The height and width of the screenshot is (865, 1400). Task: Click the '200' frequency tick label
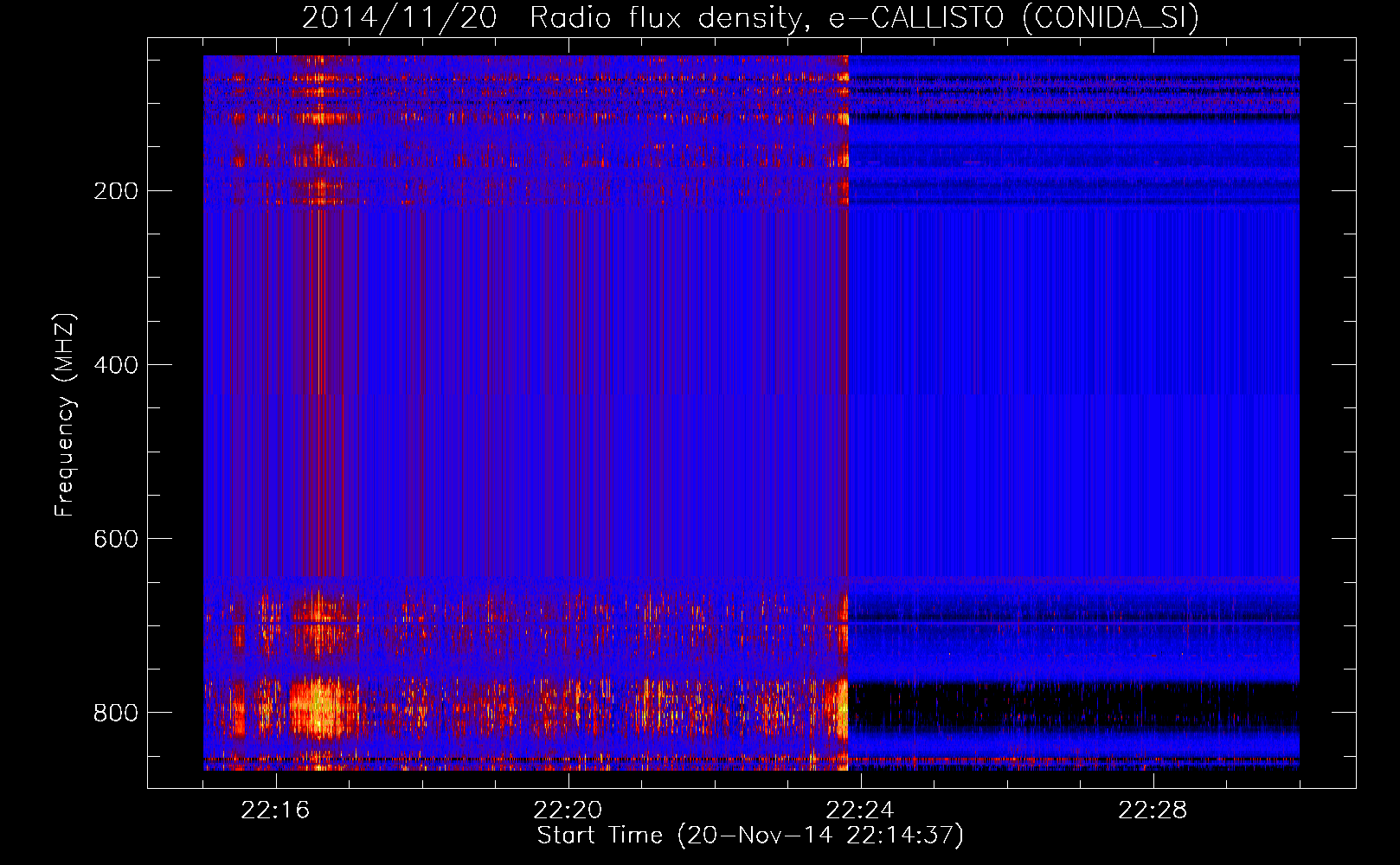[116, 191]
